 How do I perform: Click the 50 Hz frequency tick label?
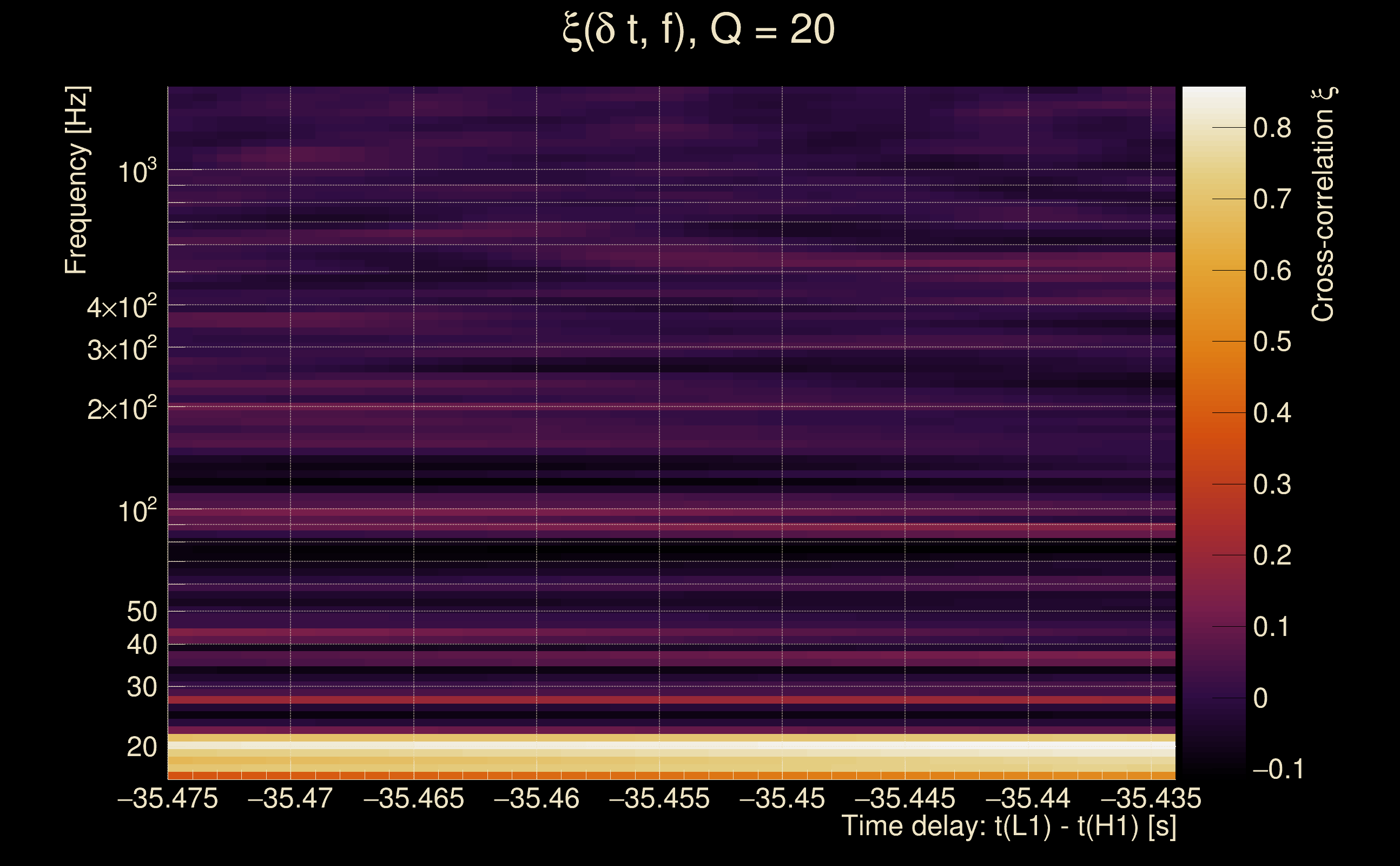click(141, 612)
